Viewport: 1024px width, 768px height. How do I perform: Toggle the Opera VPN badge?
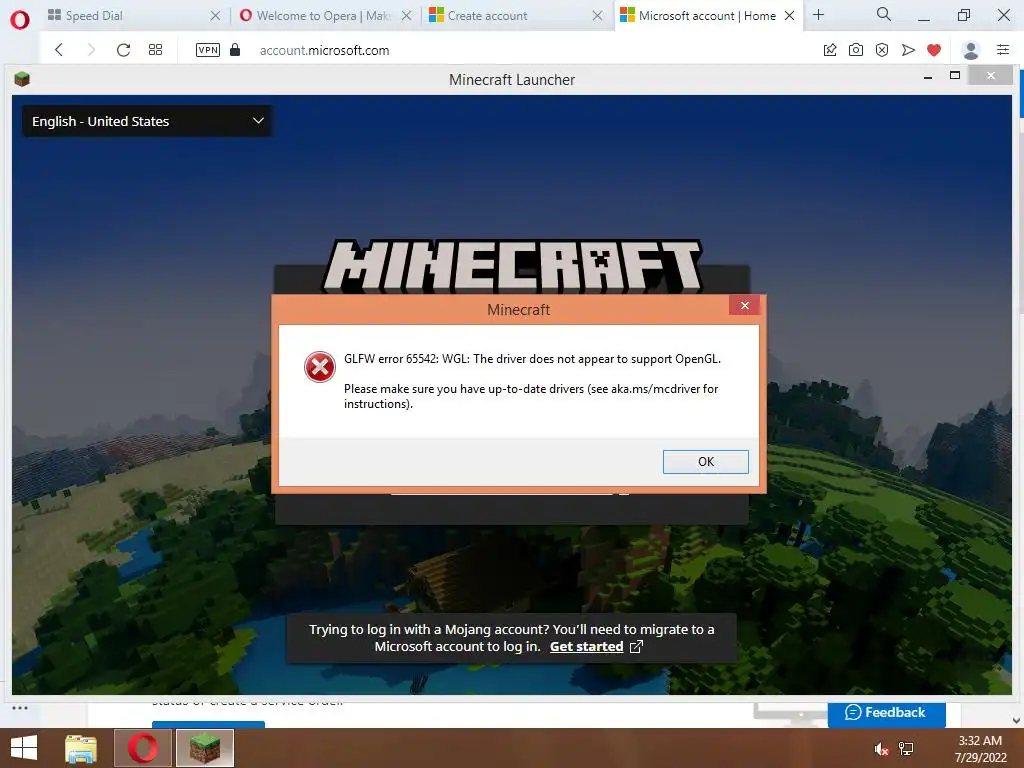click(208, 50)
